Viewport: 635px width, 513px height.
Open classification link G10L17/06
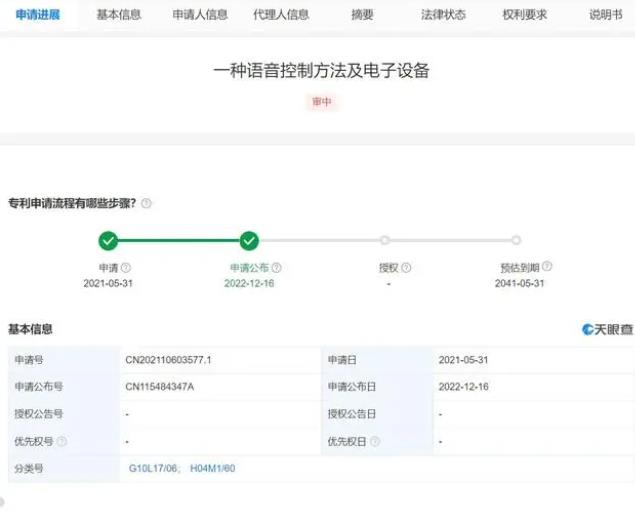coord(152,468)
